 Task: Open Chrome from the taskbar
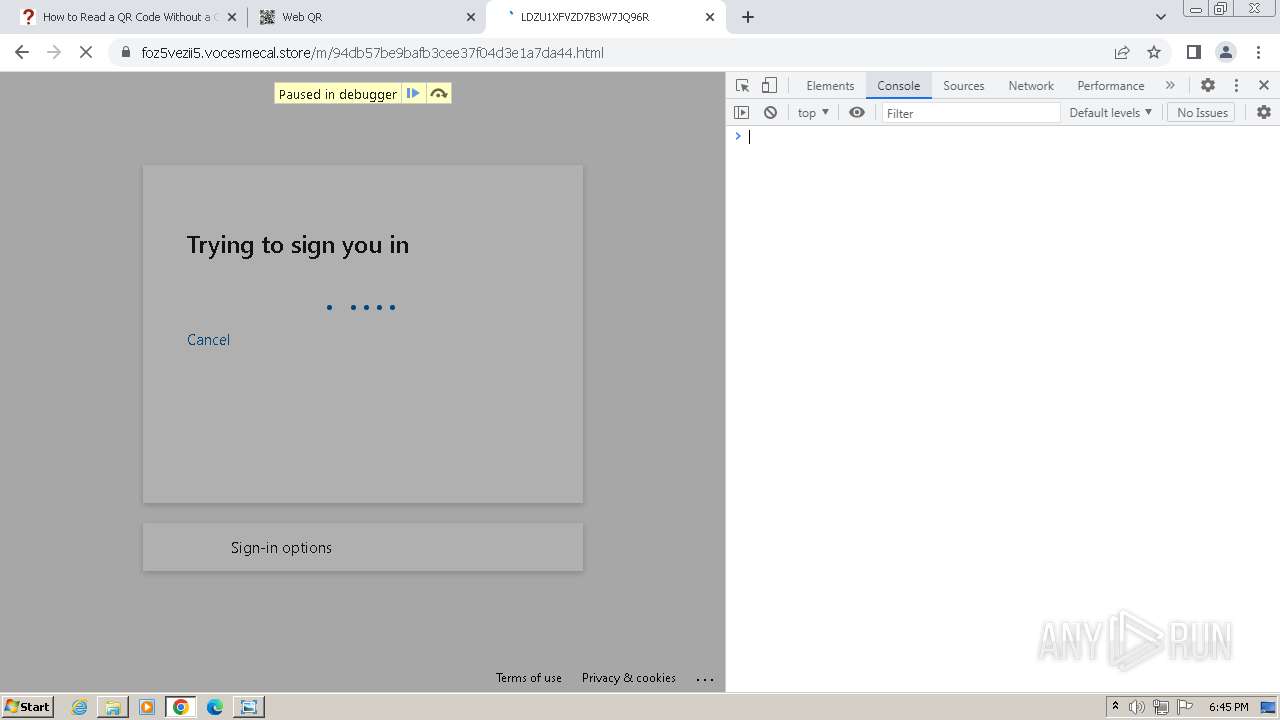coord(181,707)
